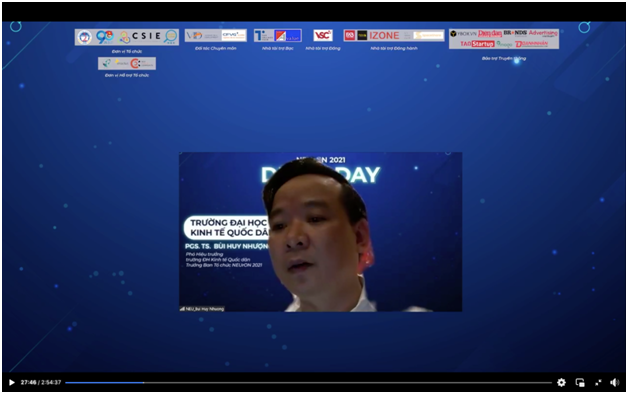Click the 27:46 / 2:54:37 time display
The width and height of the screenshot is (628, 394).
click(41, 382)
